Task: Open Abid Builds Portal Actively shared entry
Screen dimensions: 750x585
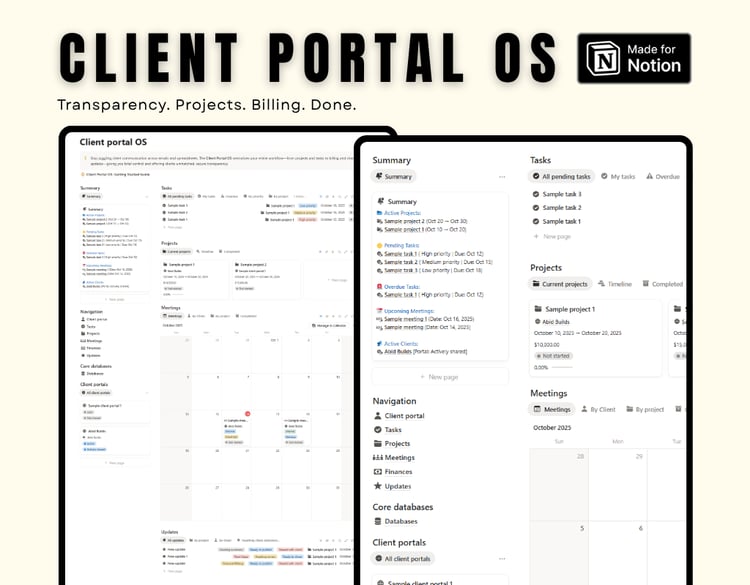Action: click(x=426, y=352)
